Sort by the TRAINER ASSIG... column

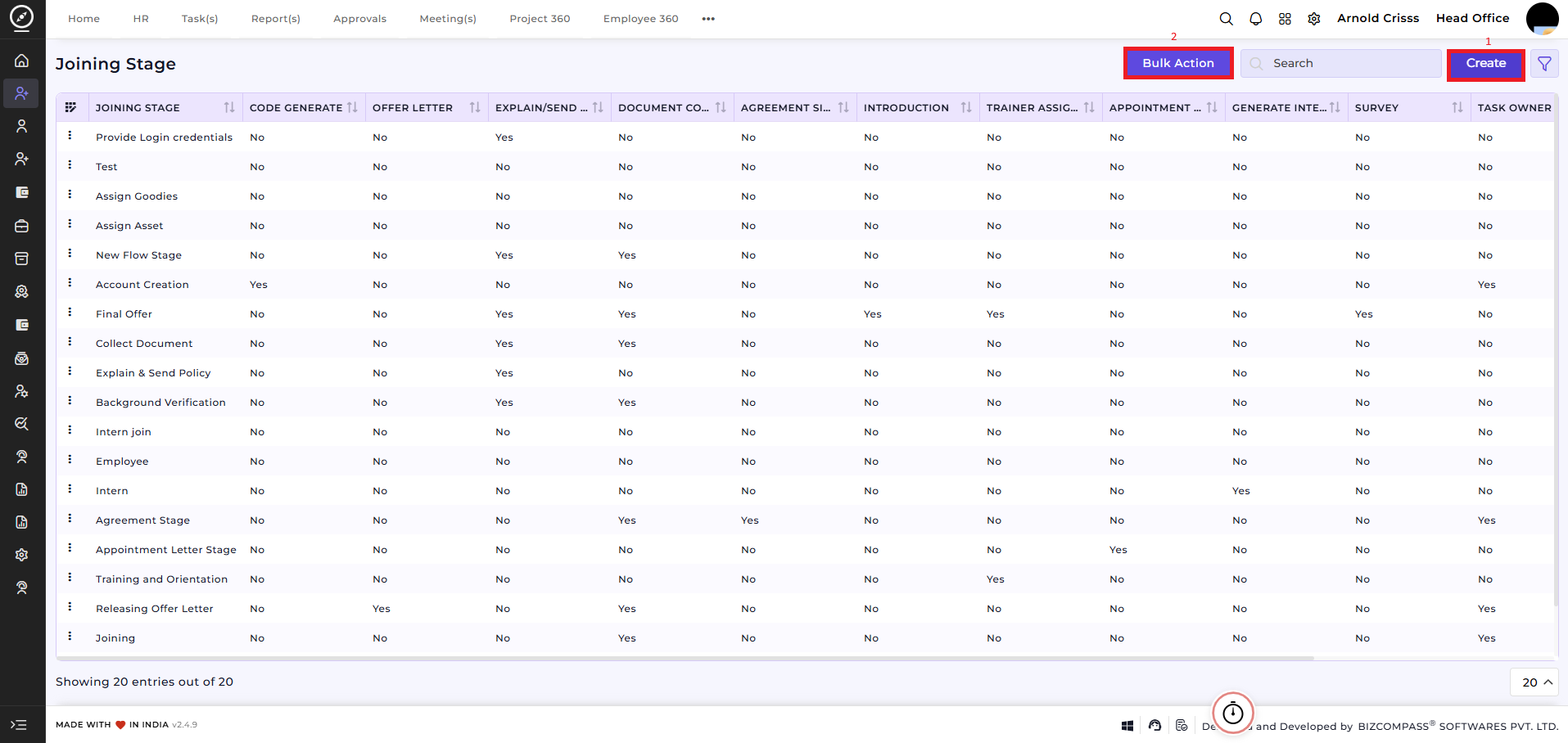point(1089,107)
